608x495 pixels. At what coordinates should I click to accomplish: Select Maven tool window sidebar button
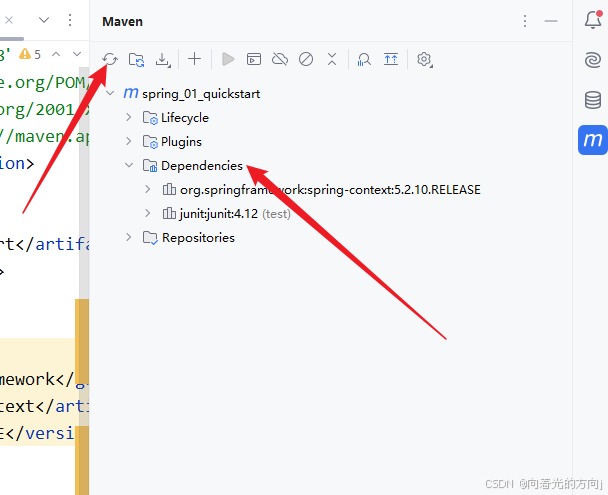tap(592, 140)
